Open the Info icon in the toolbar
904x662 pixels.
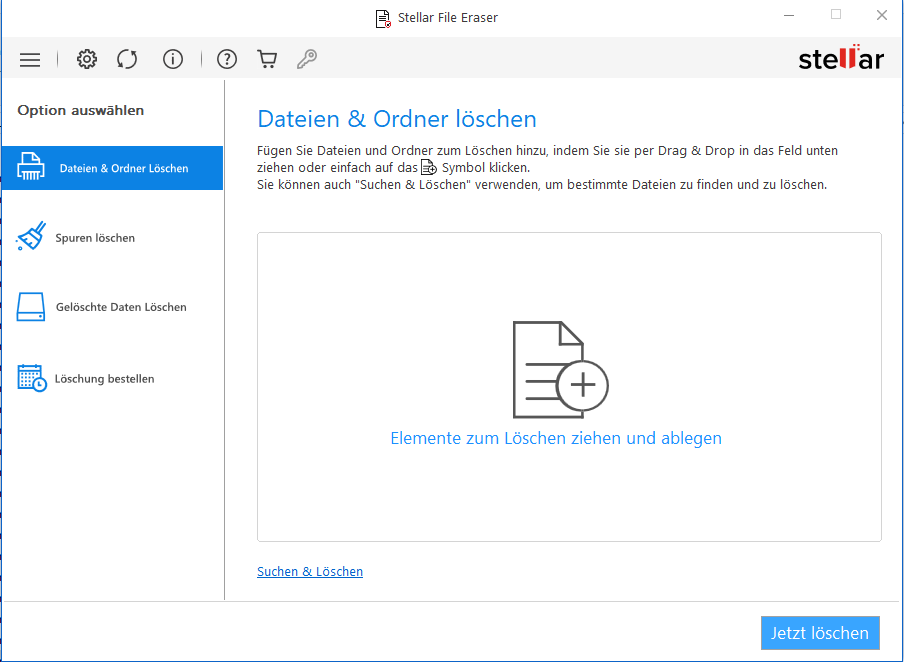point(172,59)
